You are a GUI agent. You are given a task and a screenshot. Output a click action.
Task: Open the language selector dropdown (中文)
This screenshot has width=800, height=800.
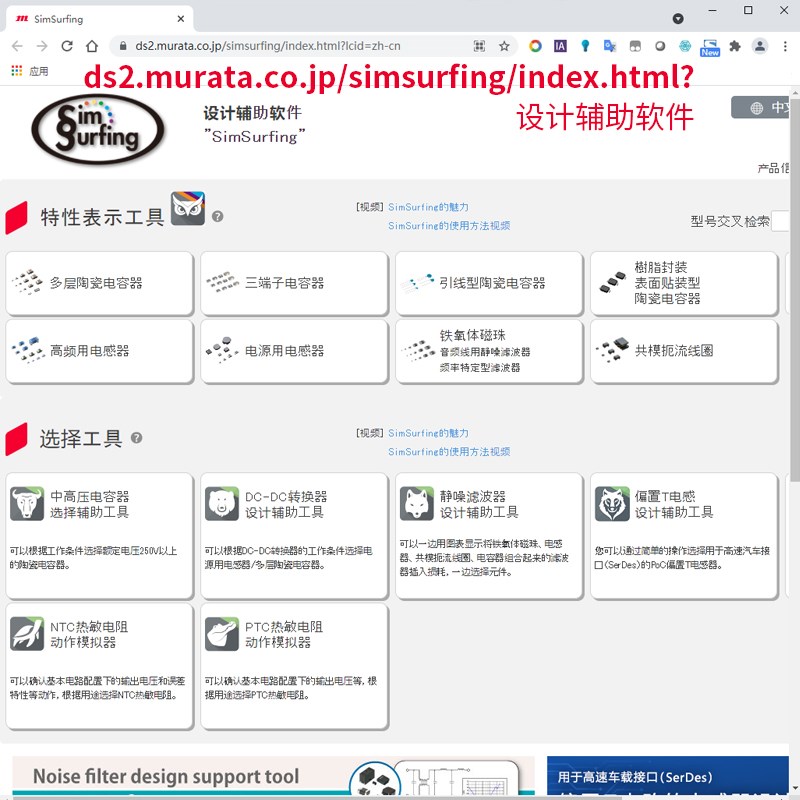tap(760, 108)
